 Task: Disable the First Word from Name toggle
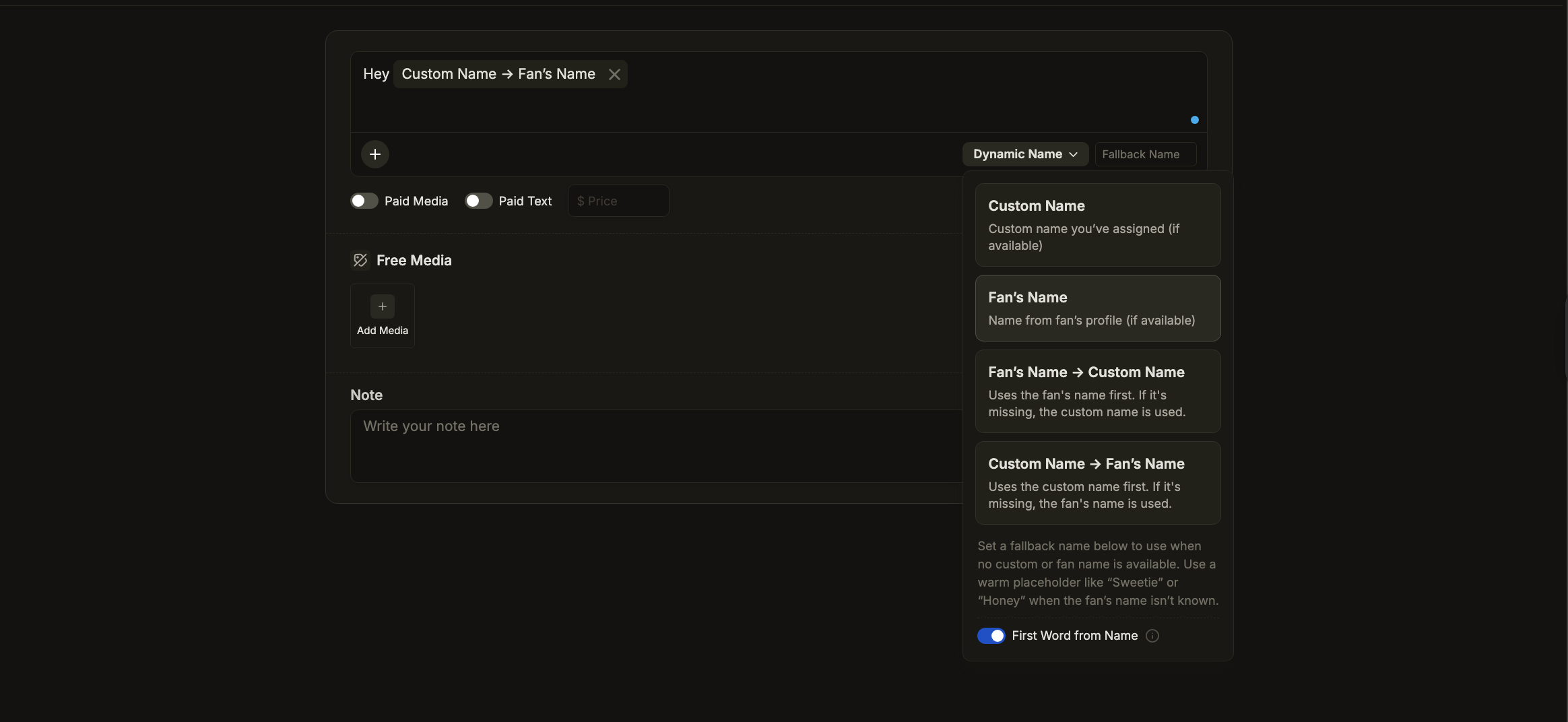(991, 636)
